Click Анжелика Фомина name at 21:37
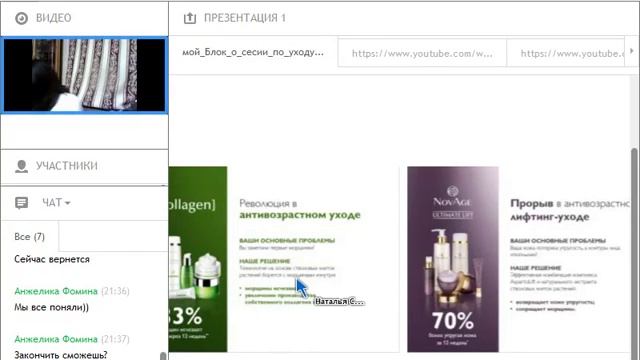This screenshot has height=360, width=640. pos(56,339)
